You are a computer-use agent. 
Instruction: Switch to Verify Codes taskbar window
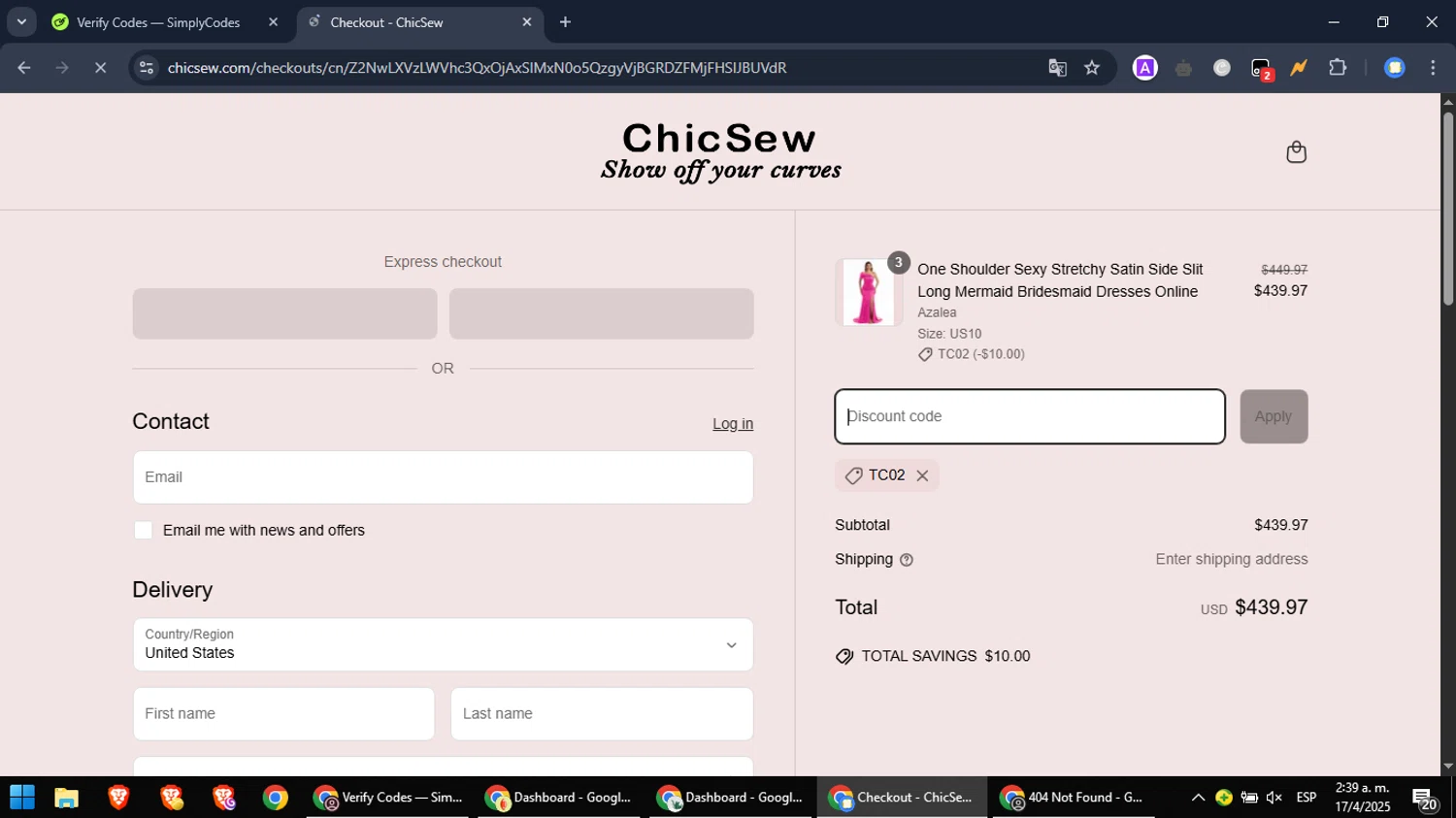(x=387, y=798)
